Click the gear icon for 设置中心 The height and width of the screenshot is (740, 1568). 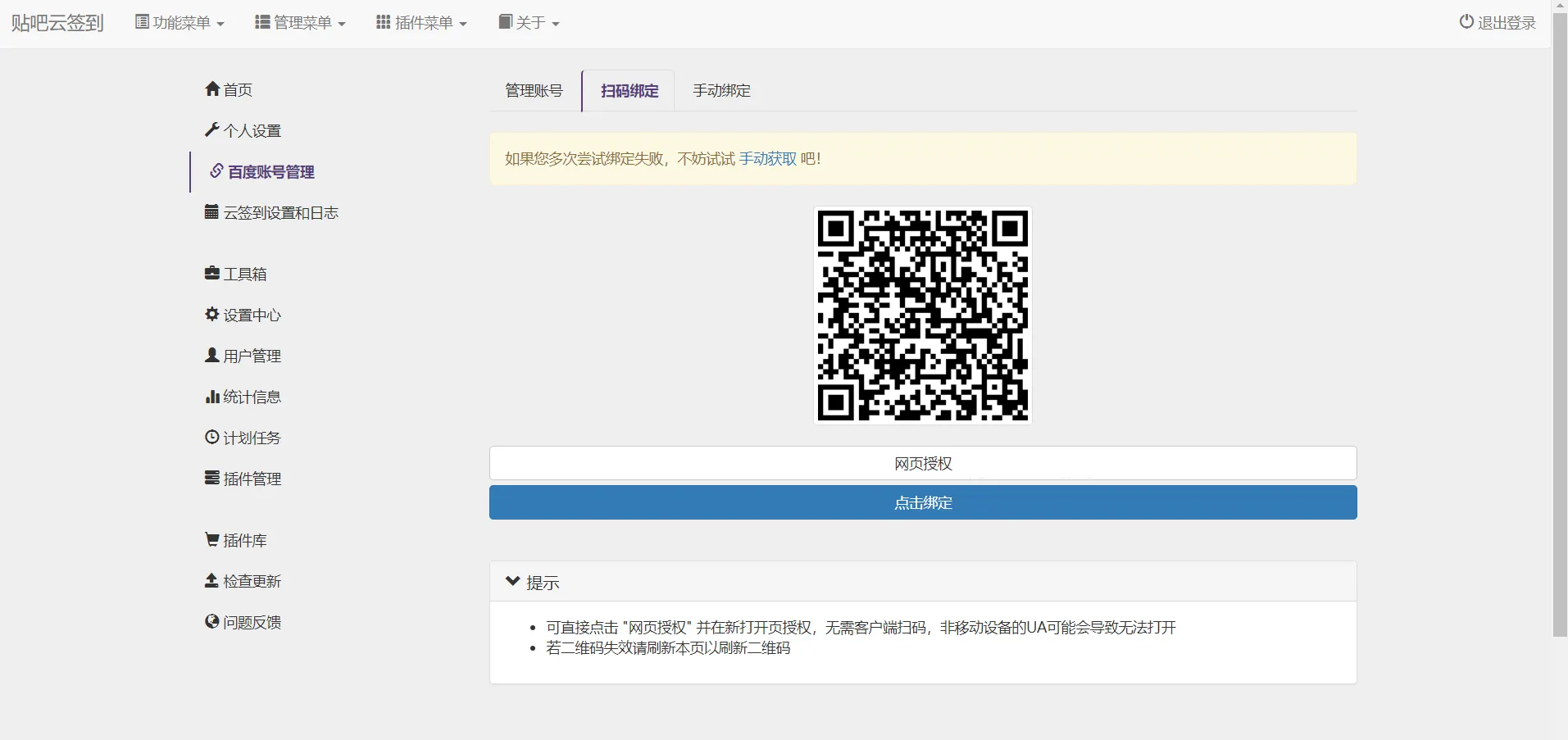pos(212,314)
